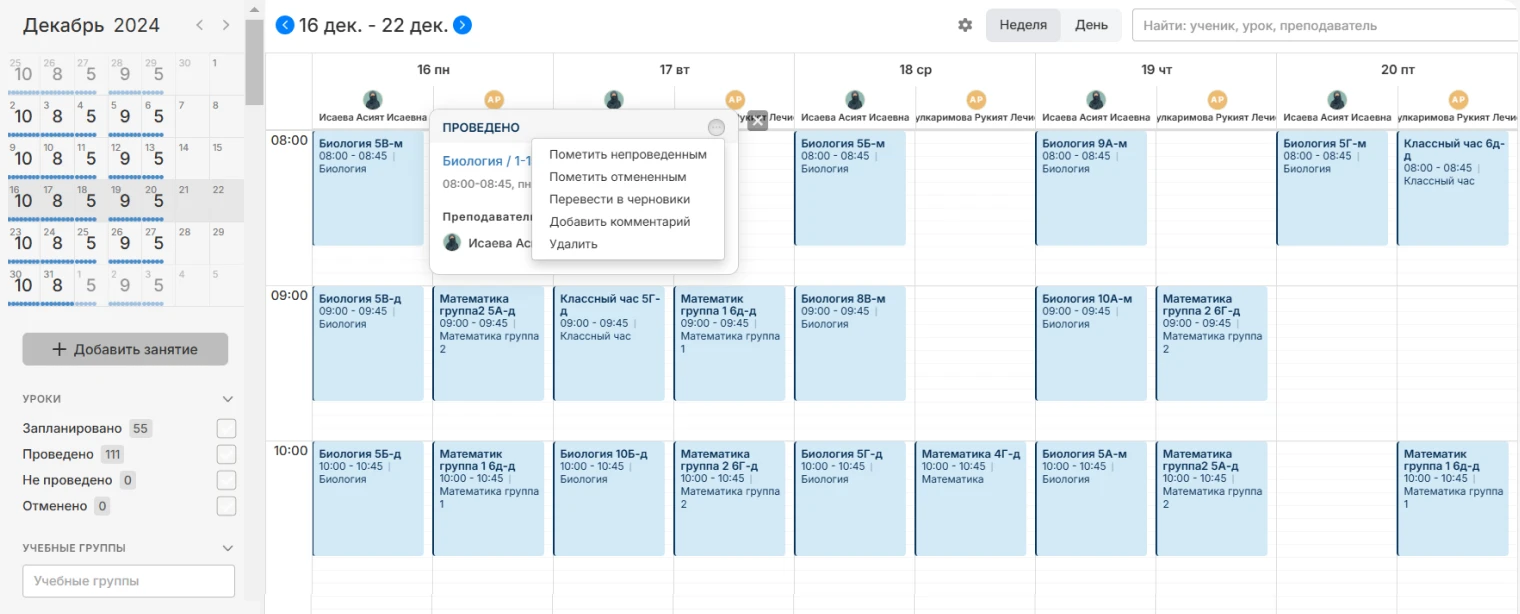This screenshot has width=1520, height=614.
Task: Go to next week using blue arrow
Action: 462,25
